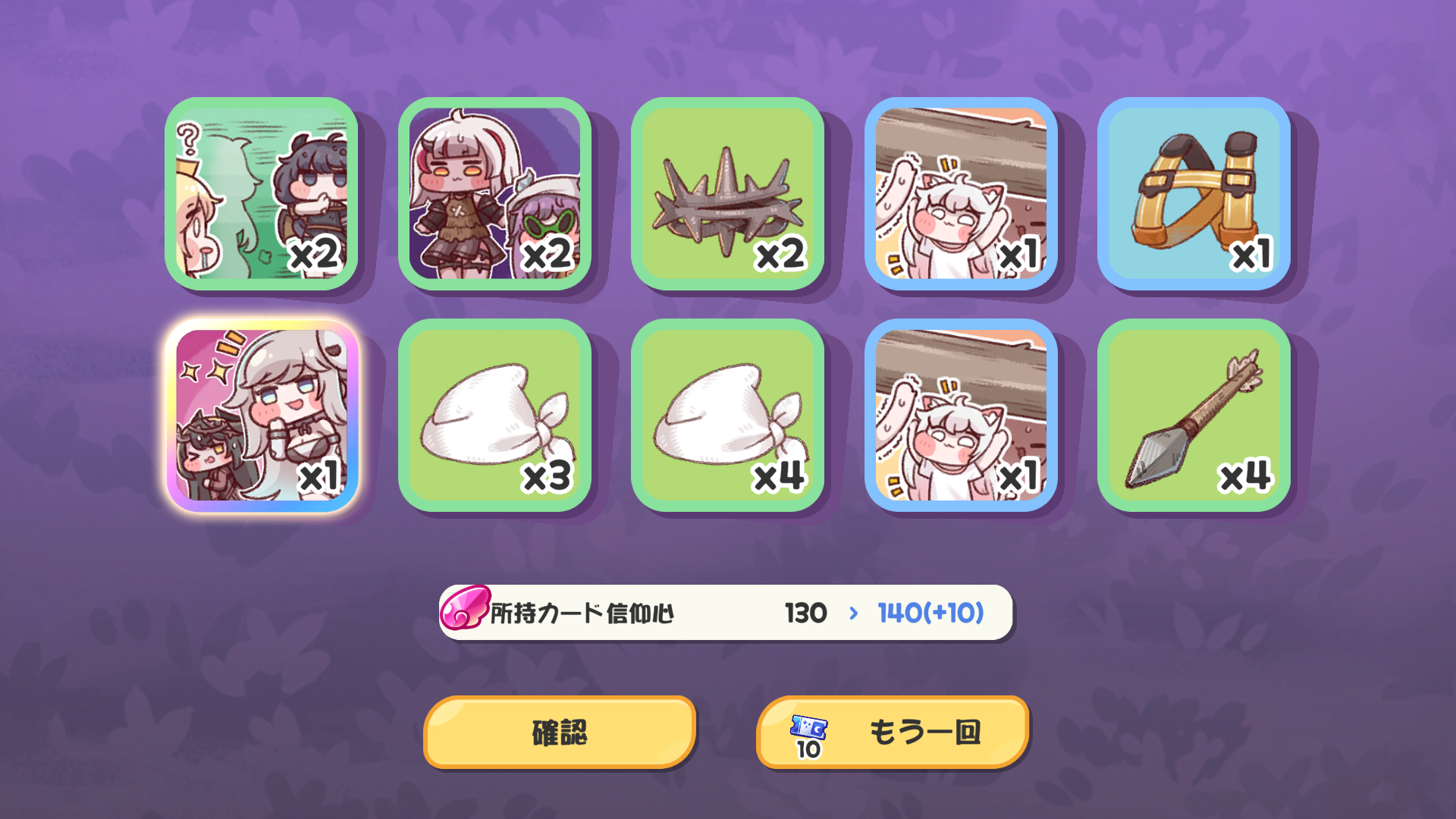Image resolution: width=1456 pixels, height=819 pixels.
Task: Click the 所持カード信仰心 label bar
Action: click(x=726, y=612)
